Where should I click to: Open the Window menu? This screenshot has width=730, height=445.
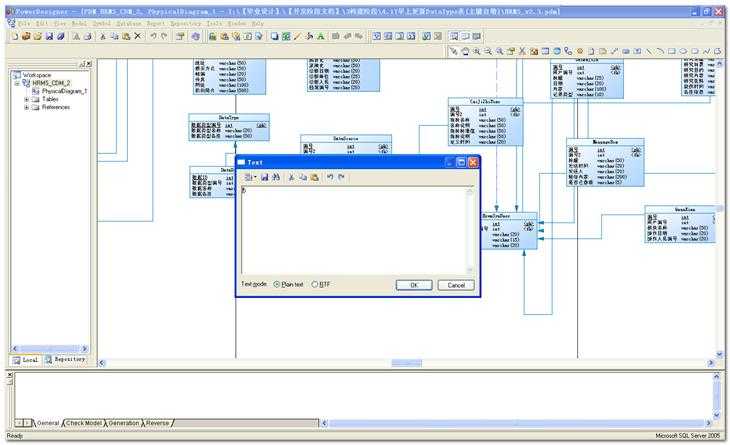point(237,23)
